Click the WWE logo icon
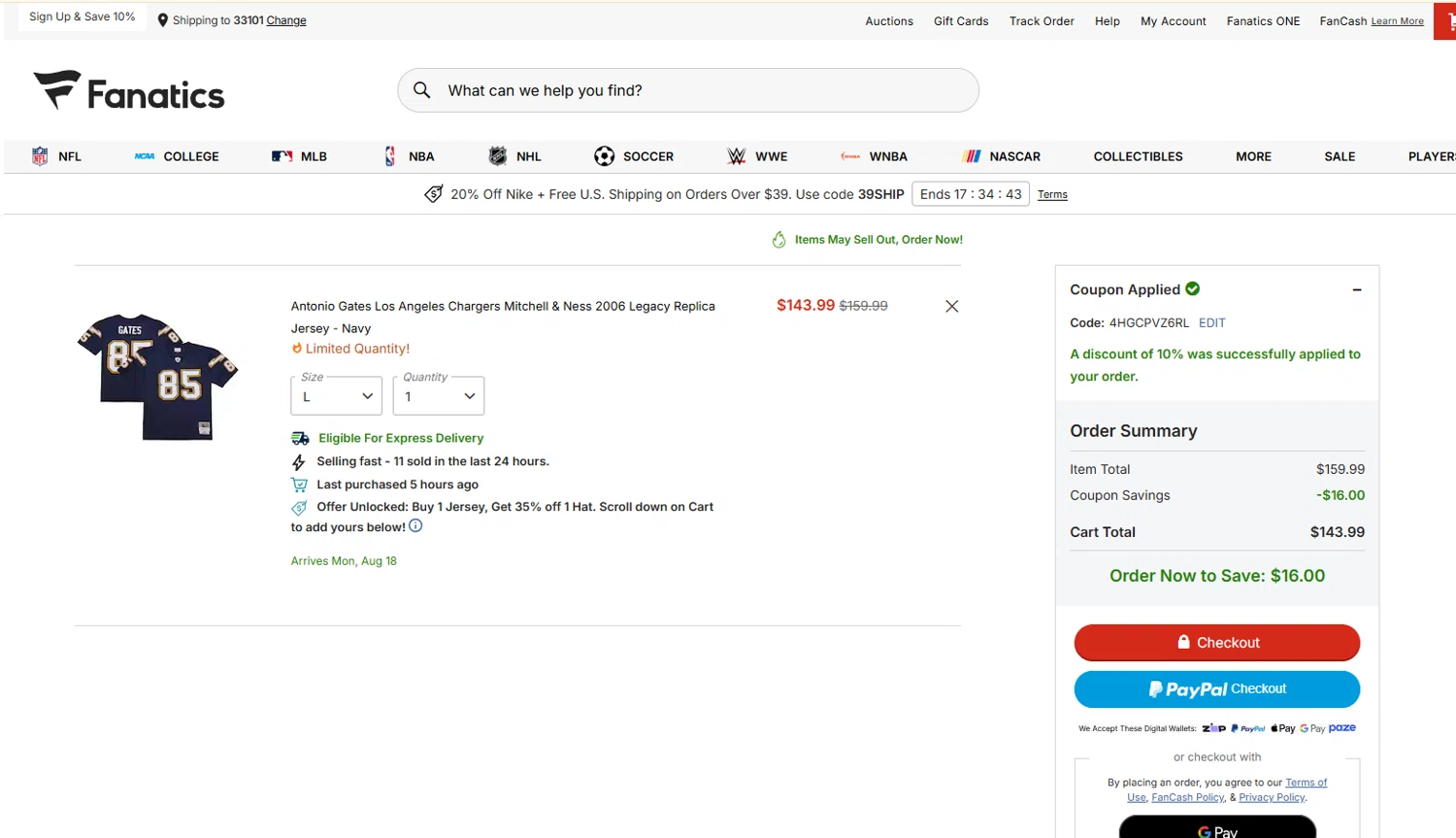 click(x=737, y=156)
